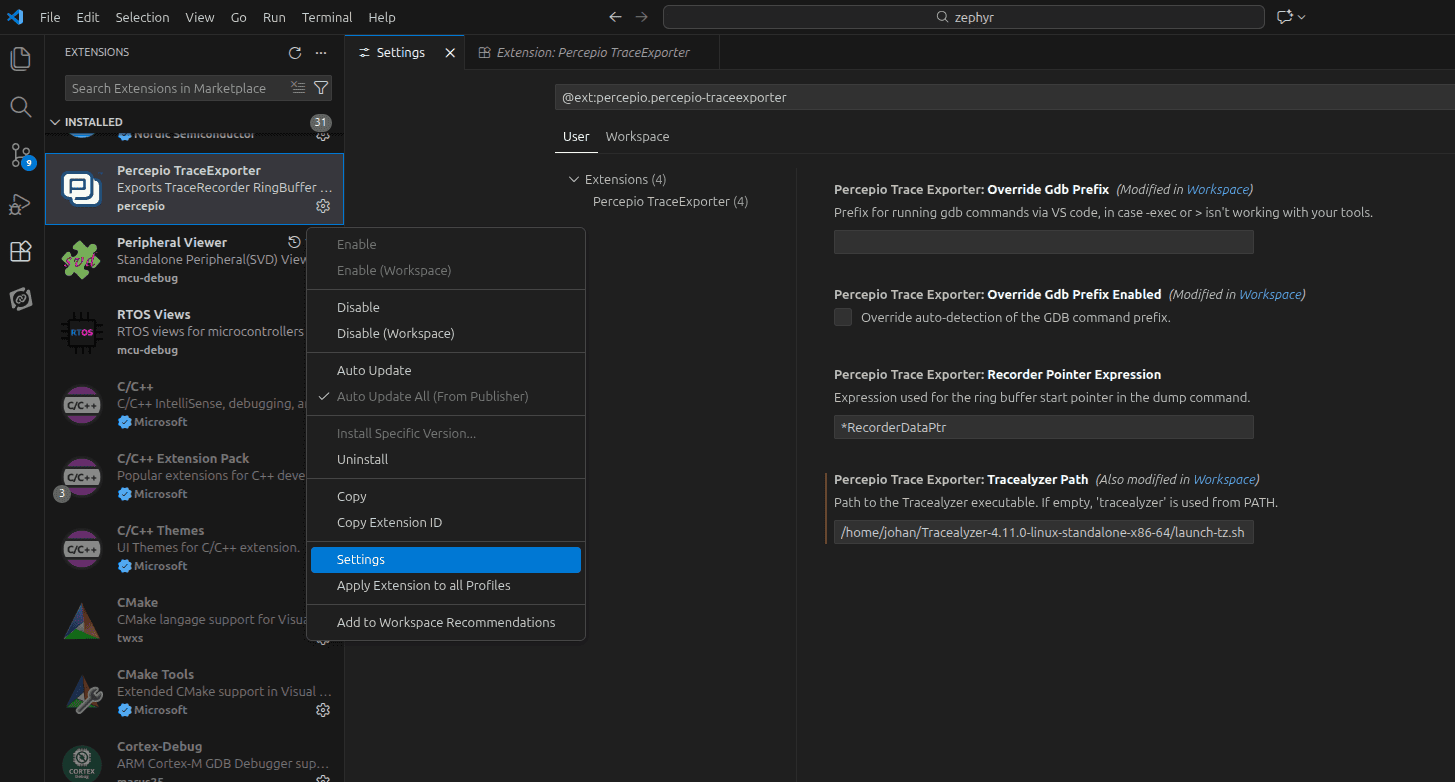Open the Run and Debug view
This screenshot has width=1455, height=782.
pyautogui.click(x=20, y=204)
